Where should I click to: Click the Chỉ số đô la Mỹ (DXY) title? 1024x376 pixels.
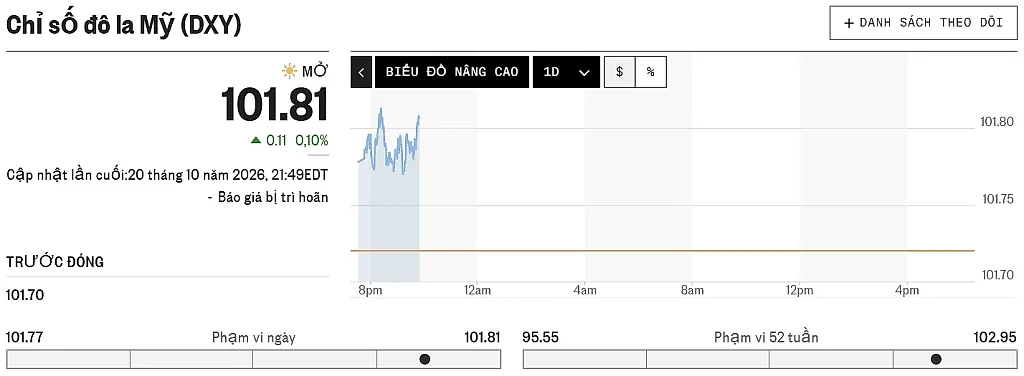pos(124,25)
